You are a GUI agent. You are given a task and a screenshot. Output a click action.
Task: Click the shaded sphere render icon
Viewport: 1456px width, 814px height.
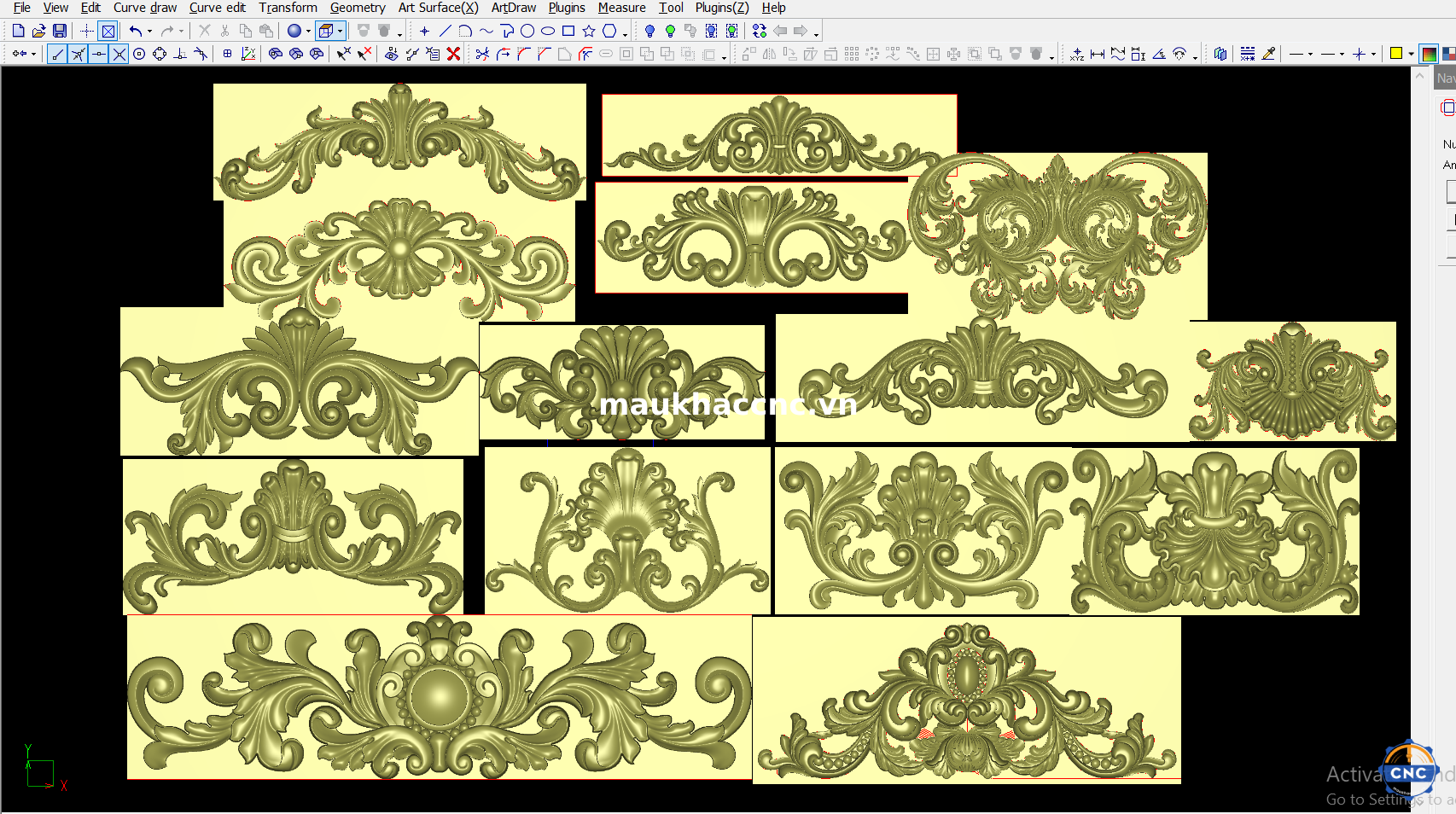tap(294, 31)
